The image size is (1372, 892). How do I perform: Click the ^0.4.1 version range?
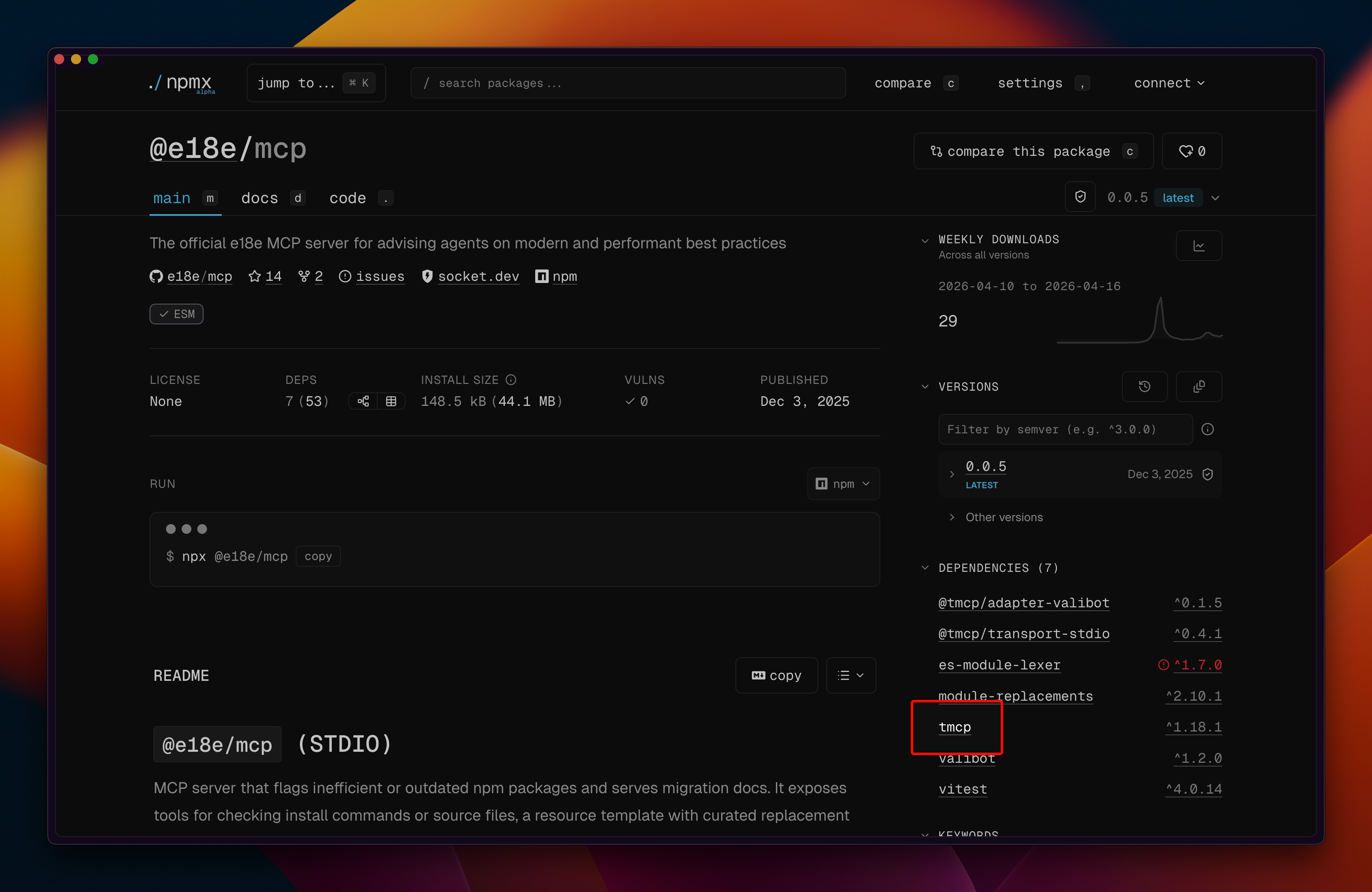point(1198,634)
